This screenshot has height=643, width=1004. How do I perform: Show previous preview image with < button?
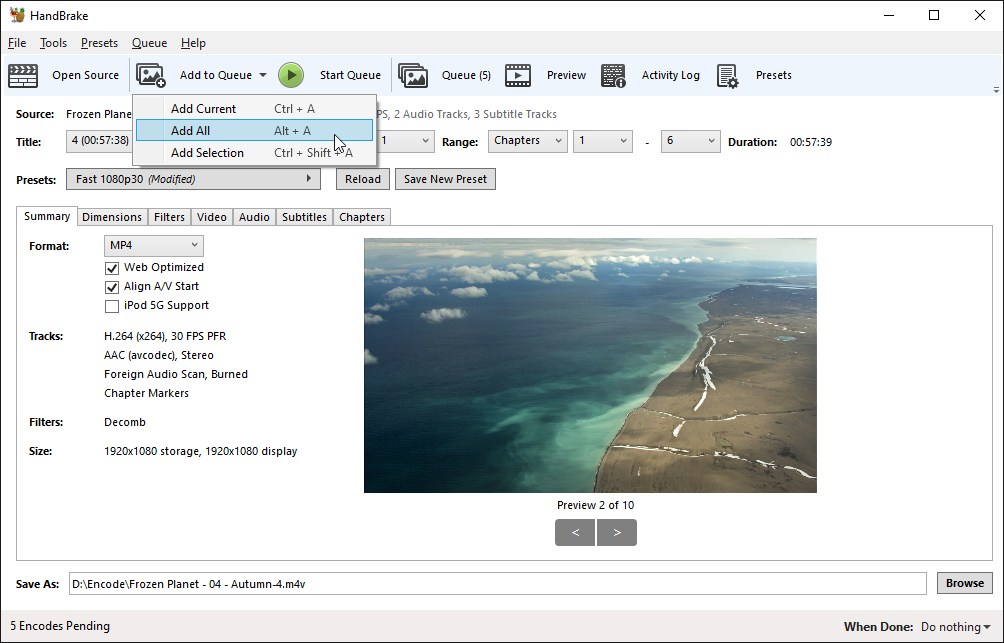click(575, 533)
